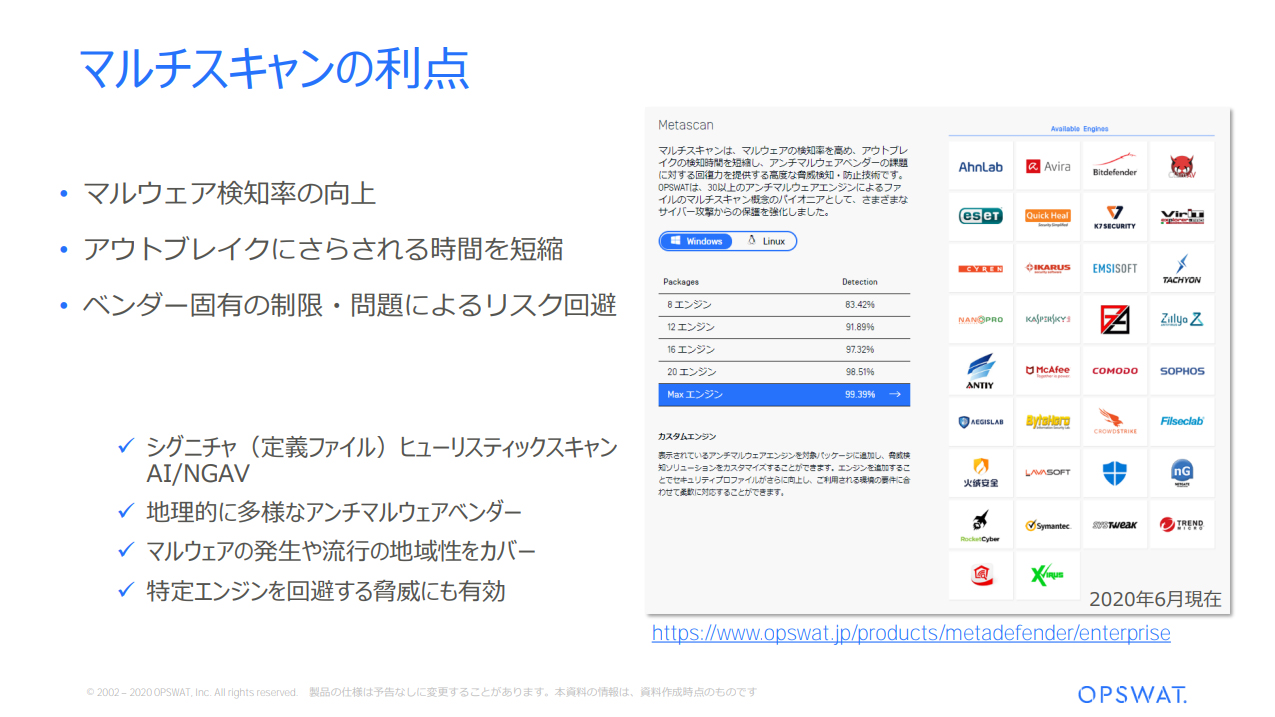
Task: Open the opswat.jp metadefender enterprise link
Action: 911,633
